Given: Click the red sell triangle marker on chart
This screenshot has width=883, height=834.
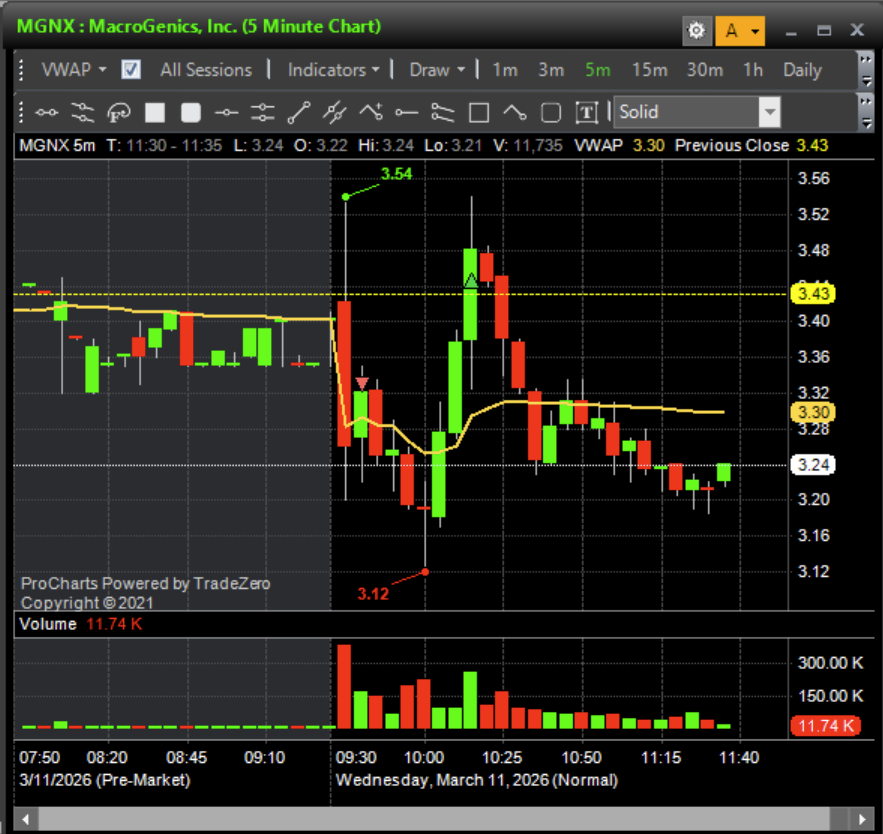Looking at the screenshot, I should (362, 383).
